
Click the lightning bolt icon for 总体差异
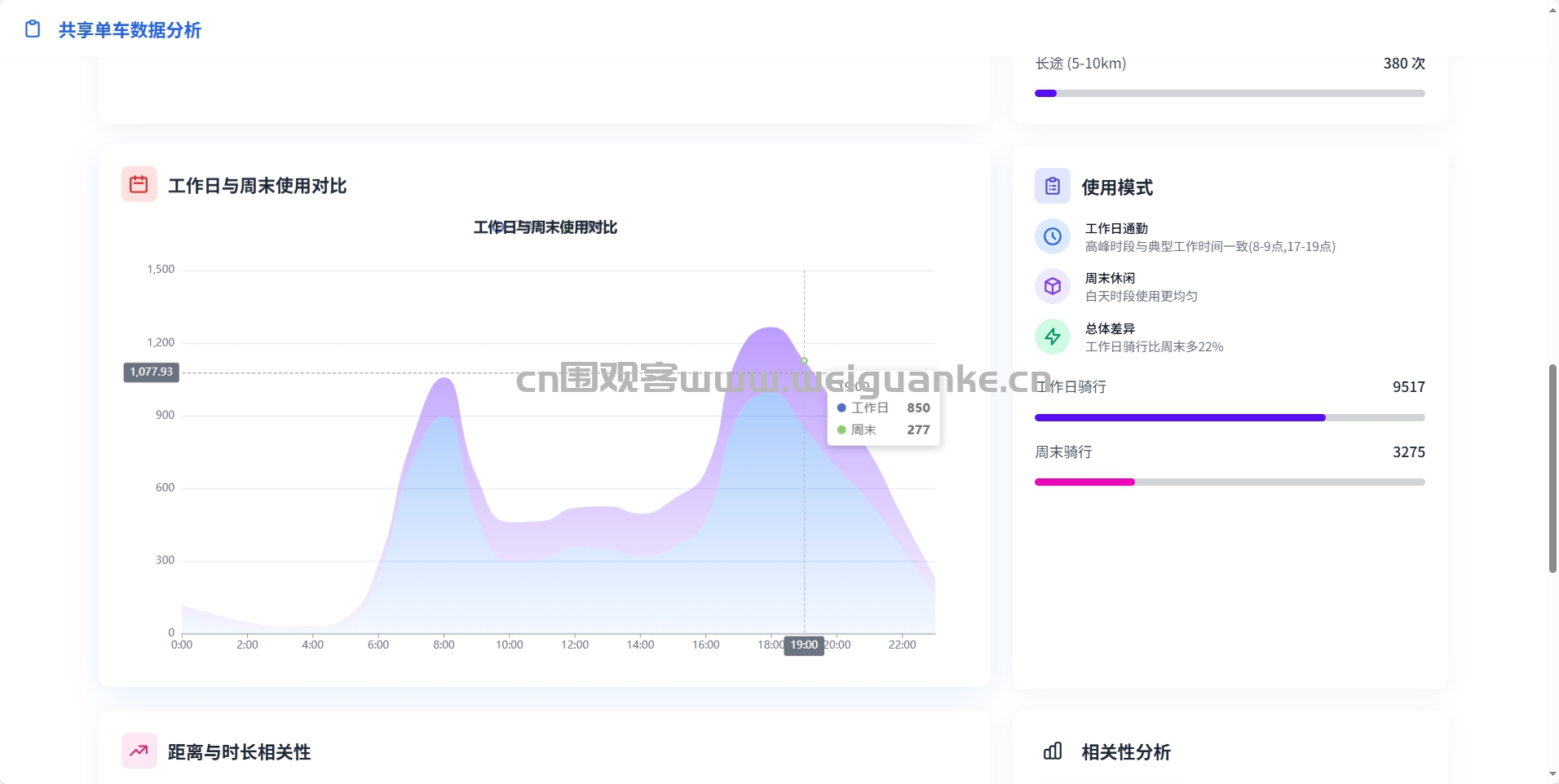click(1052, 337)
